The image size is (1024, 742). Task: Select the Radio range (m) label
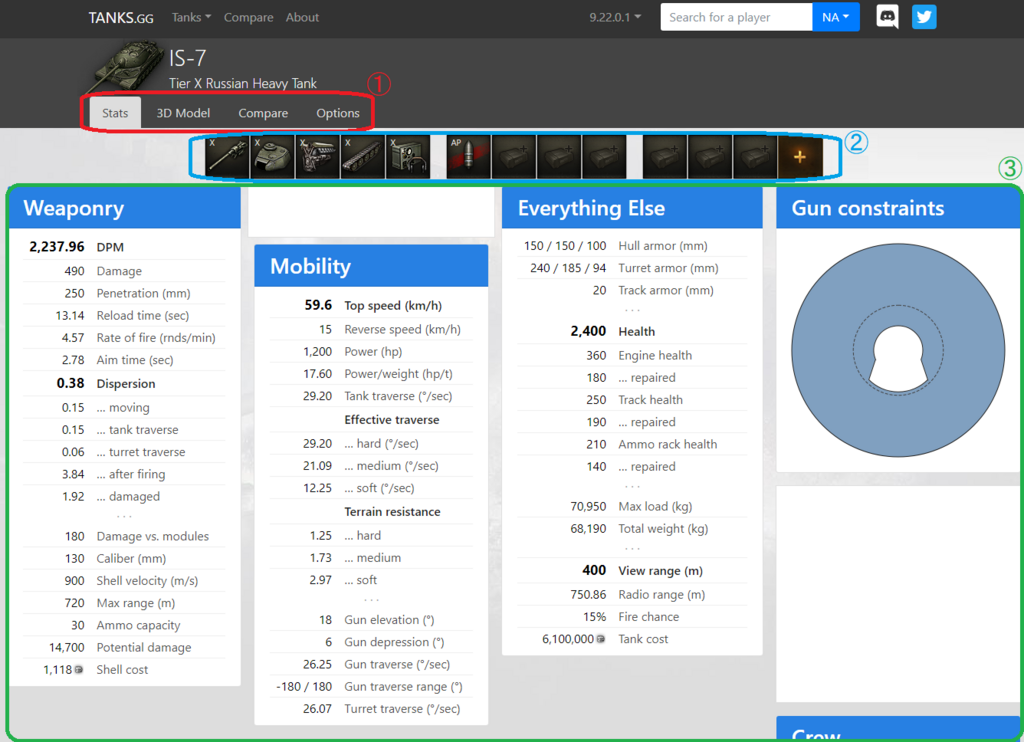click(x=662, y=594)
